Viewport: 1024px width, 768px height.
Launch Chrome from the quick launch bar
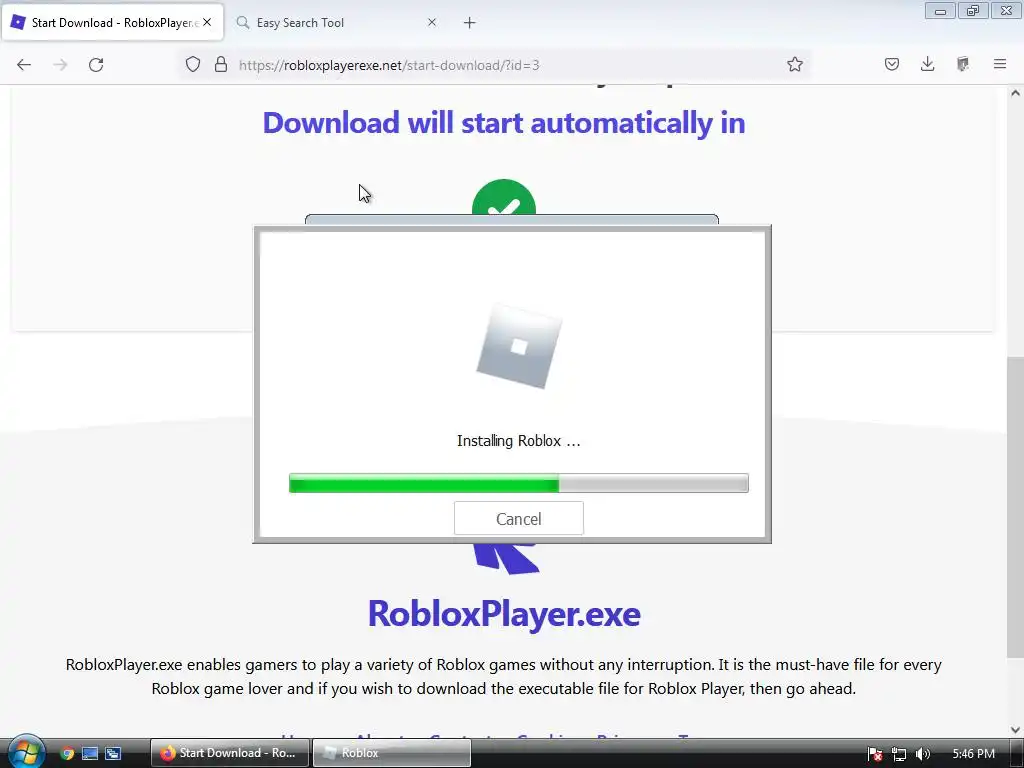(x=67, y=753)
